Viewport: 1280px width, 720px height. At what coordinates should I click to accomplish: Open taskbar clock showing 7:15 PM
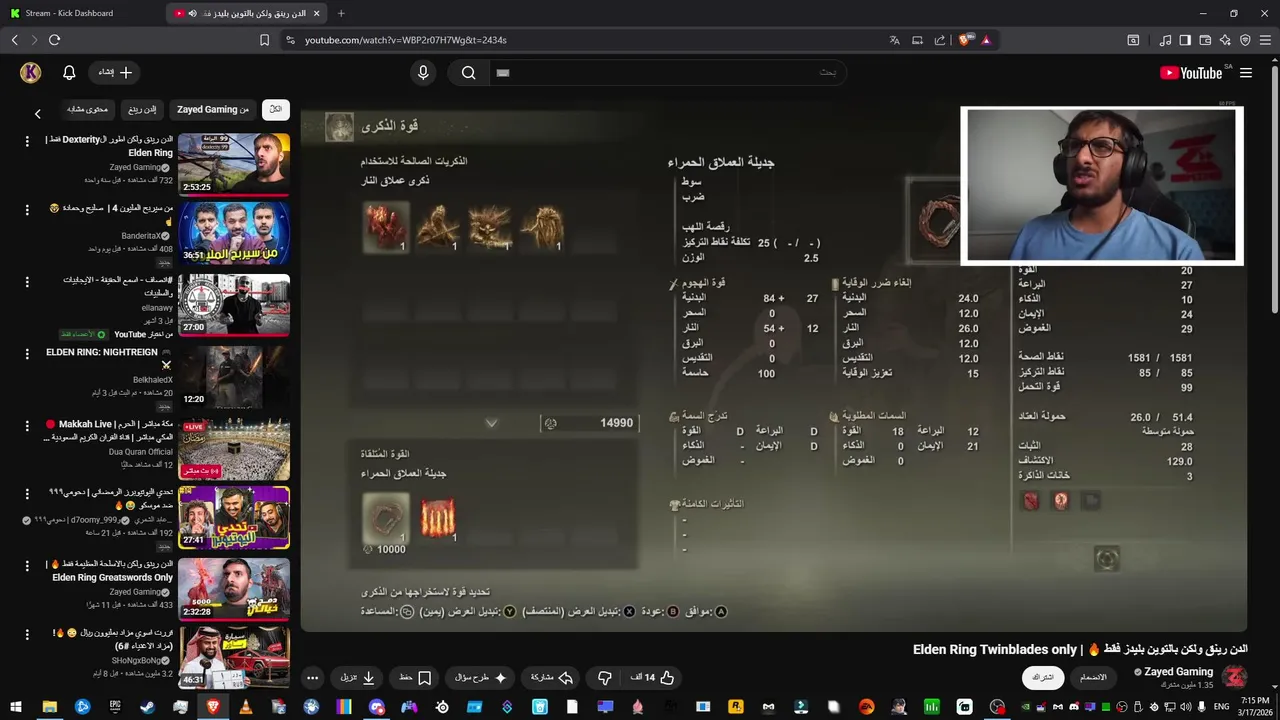tap(1255, 706)
